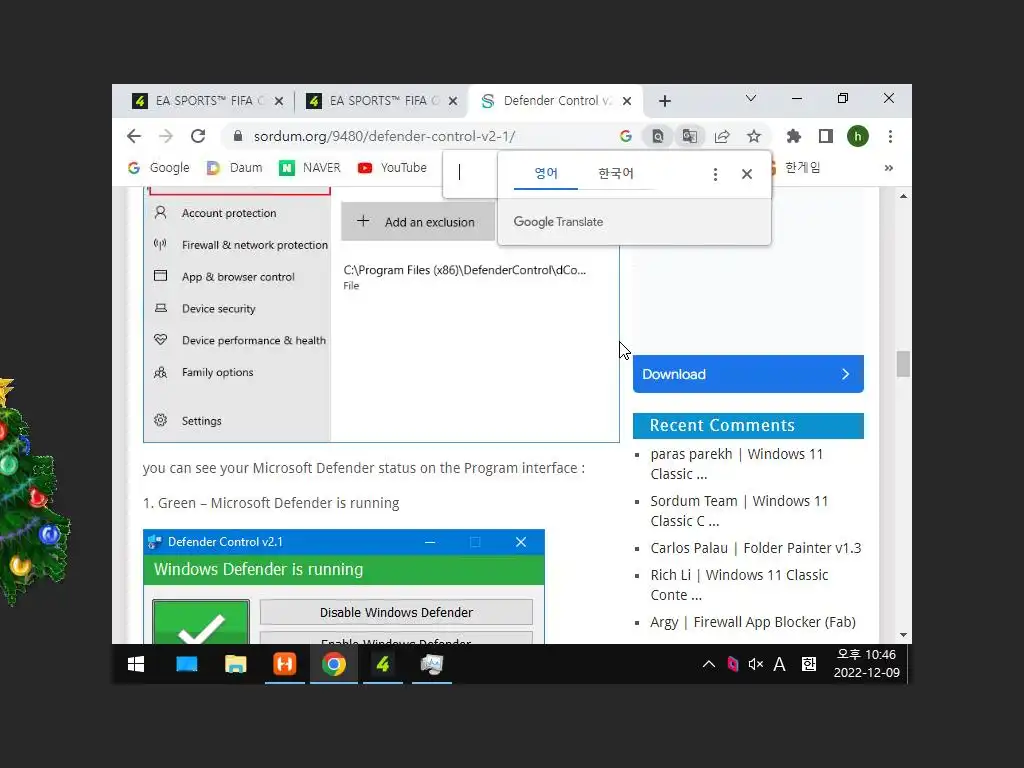
Task: Close the first EA SPORTS FIFA tab
Action: pos(279,101)
